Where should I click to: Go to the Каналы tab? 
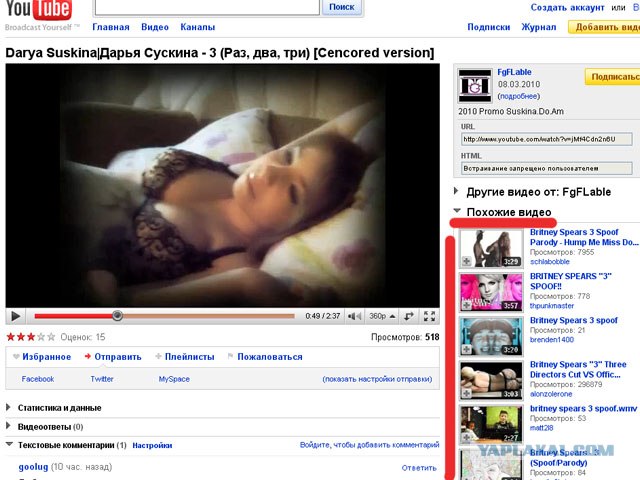click(x=198, y=27)
